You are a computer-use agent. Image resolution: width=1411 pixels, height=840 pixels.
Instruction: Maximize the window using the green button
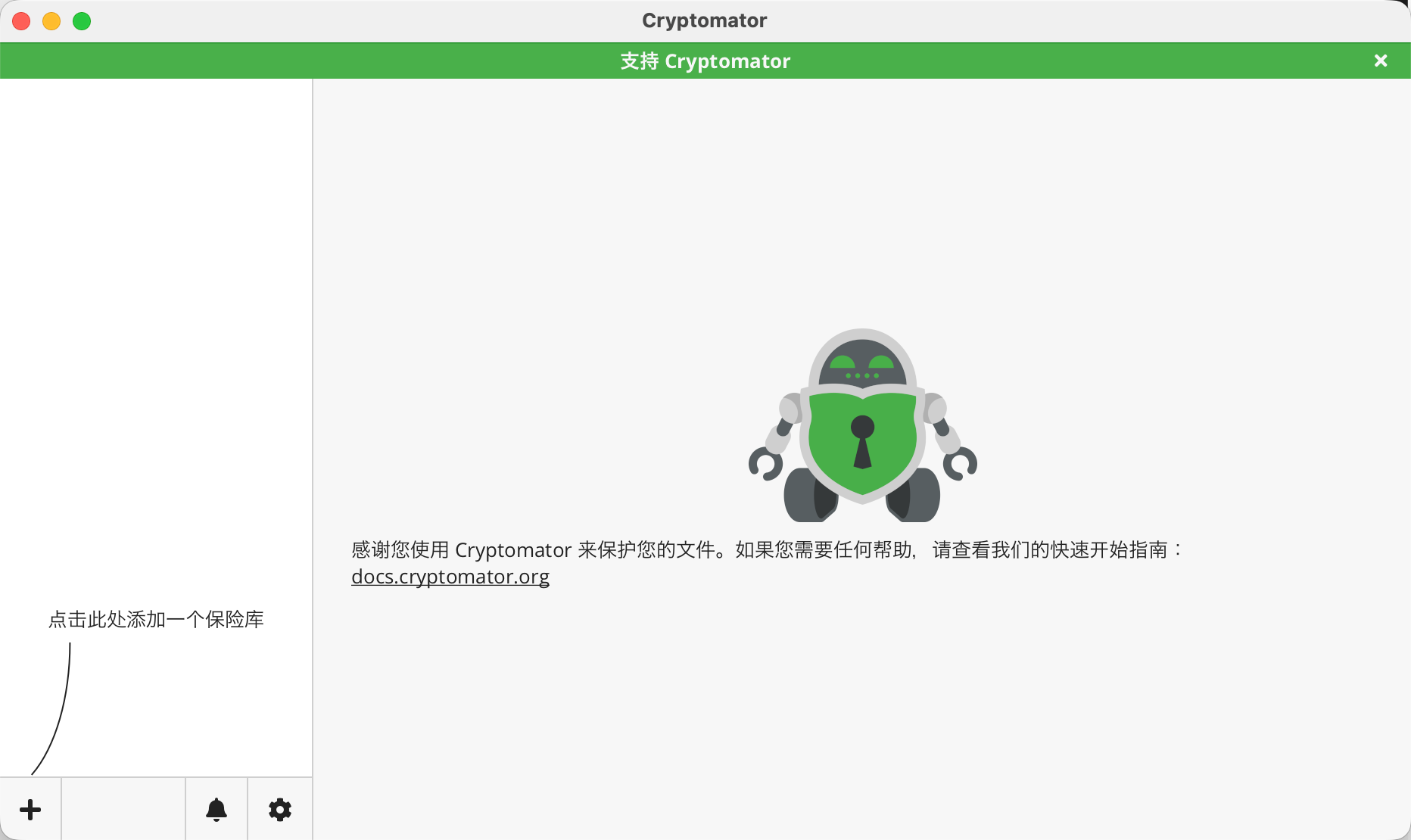[82, 21]
